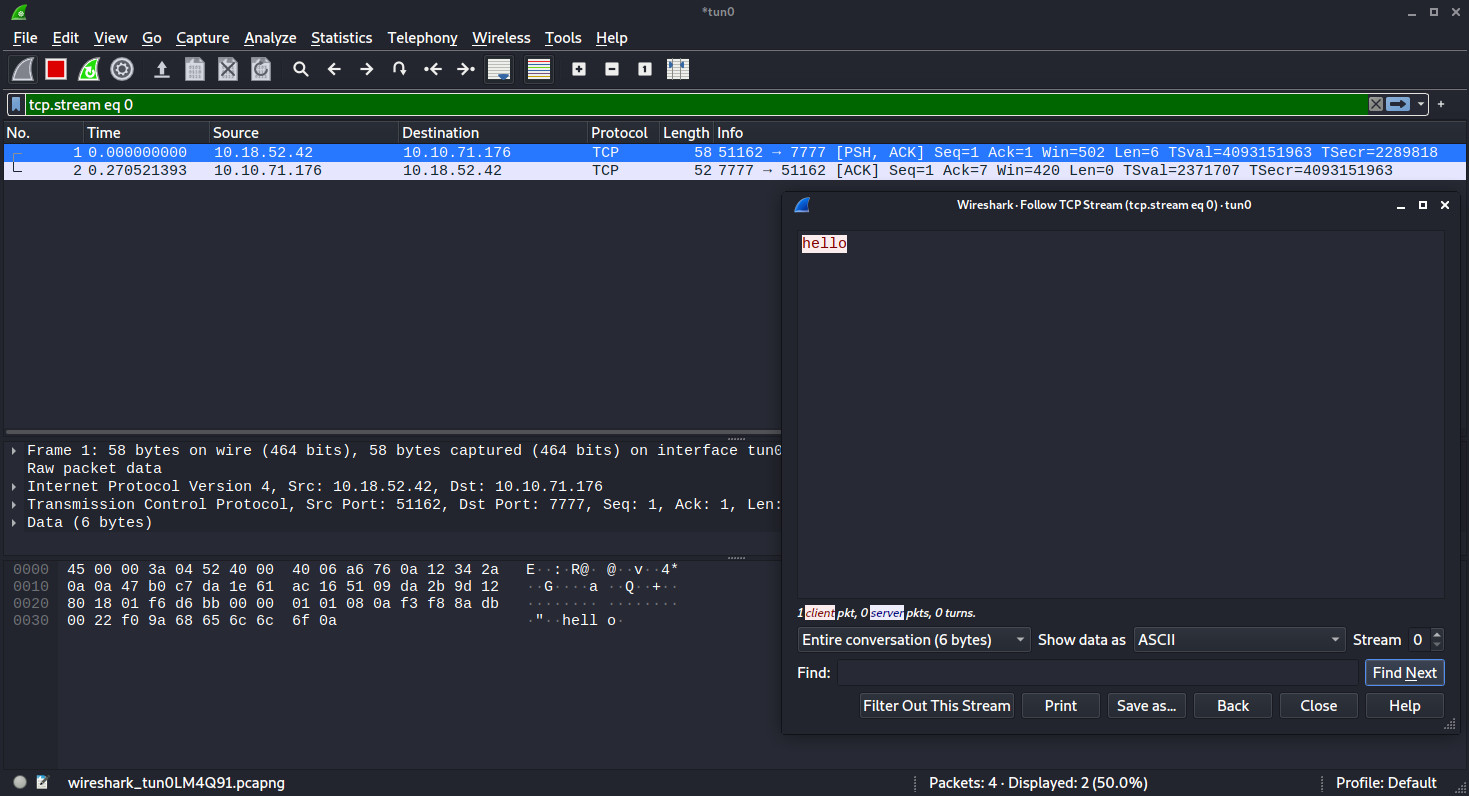Open the Analyze menu
Image resolution: width=1469 pixels, height=796 pixels.
(270, 38)
